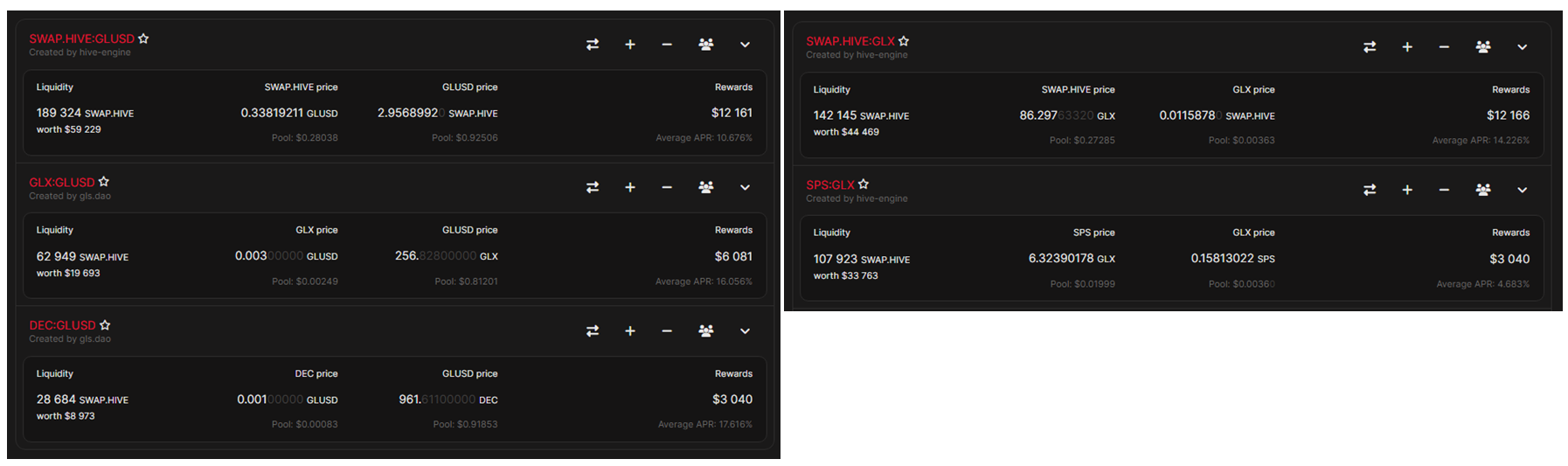This screenshot has width=1568, height=466.
Task: Add liquidity to SWAP.HIVE:GLUSD pool
Action: 630,45
